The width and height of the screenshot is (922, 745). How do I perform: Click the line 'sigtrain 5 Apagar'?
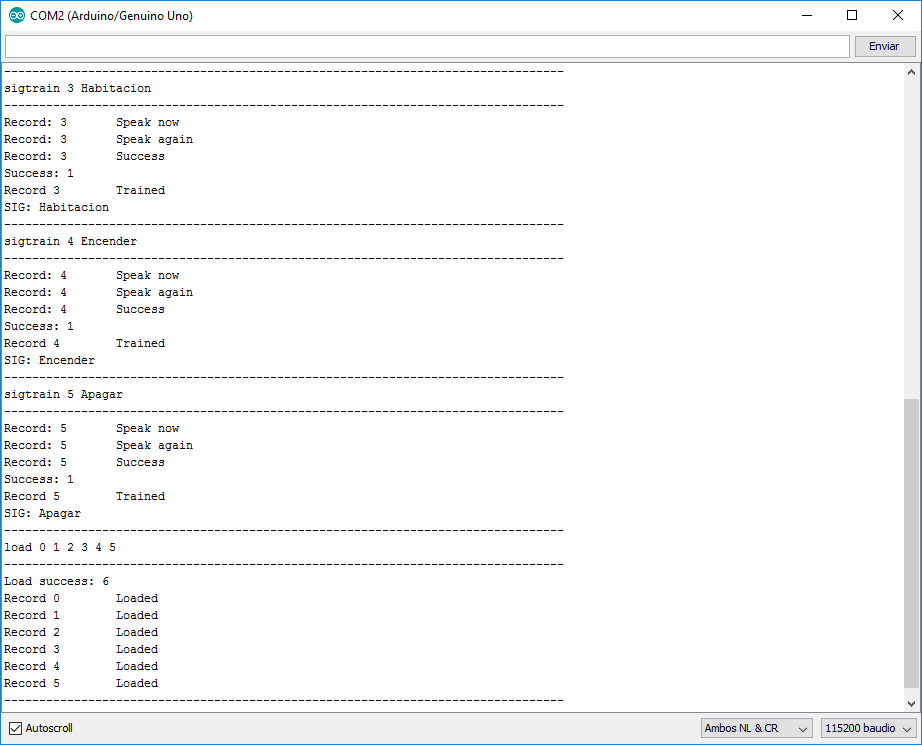64,394
